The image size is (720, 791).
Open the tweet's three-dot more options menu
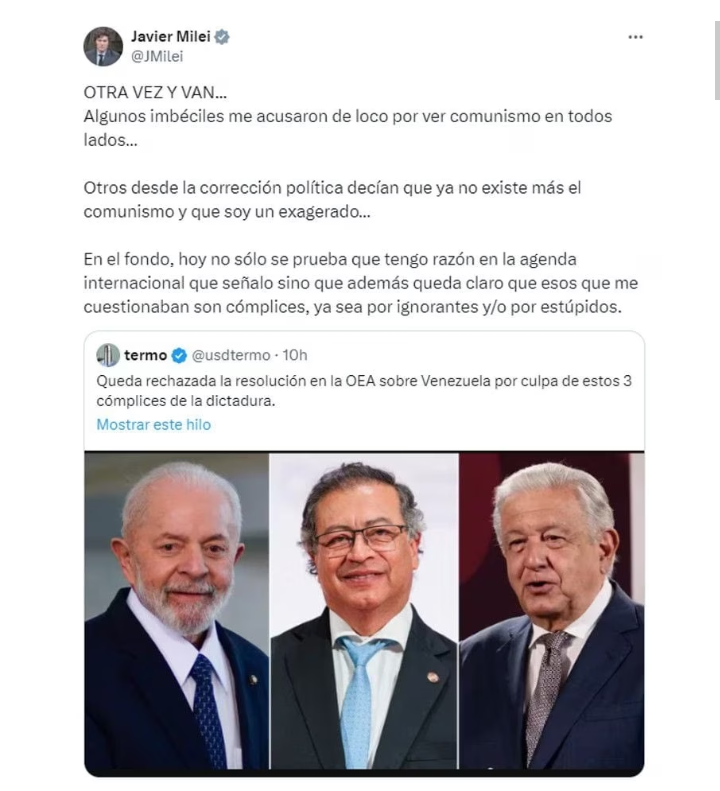[635, 37]
